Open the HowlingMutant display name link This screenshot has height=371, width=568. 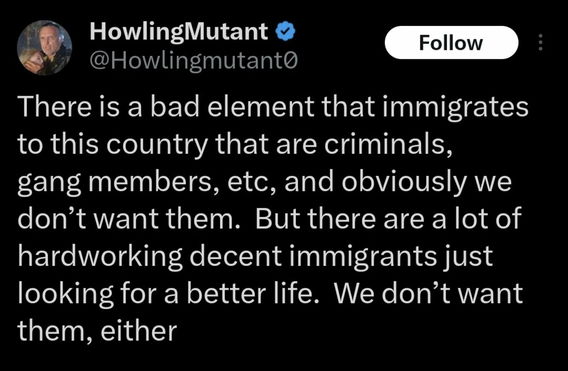pyautogui.click(x=179, y=31)
